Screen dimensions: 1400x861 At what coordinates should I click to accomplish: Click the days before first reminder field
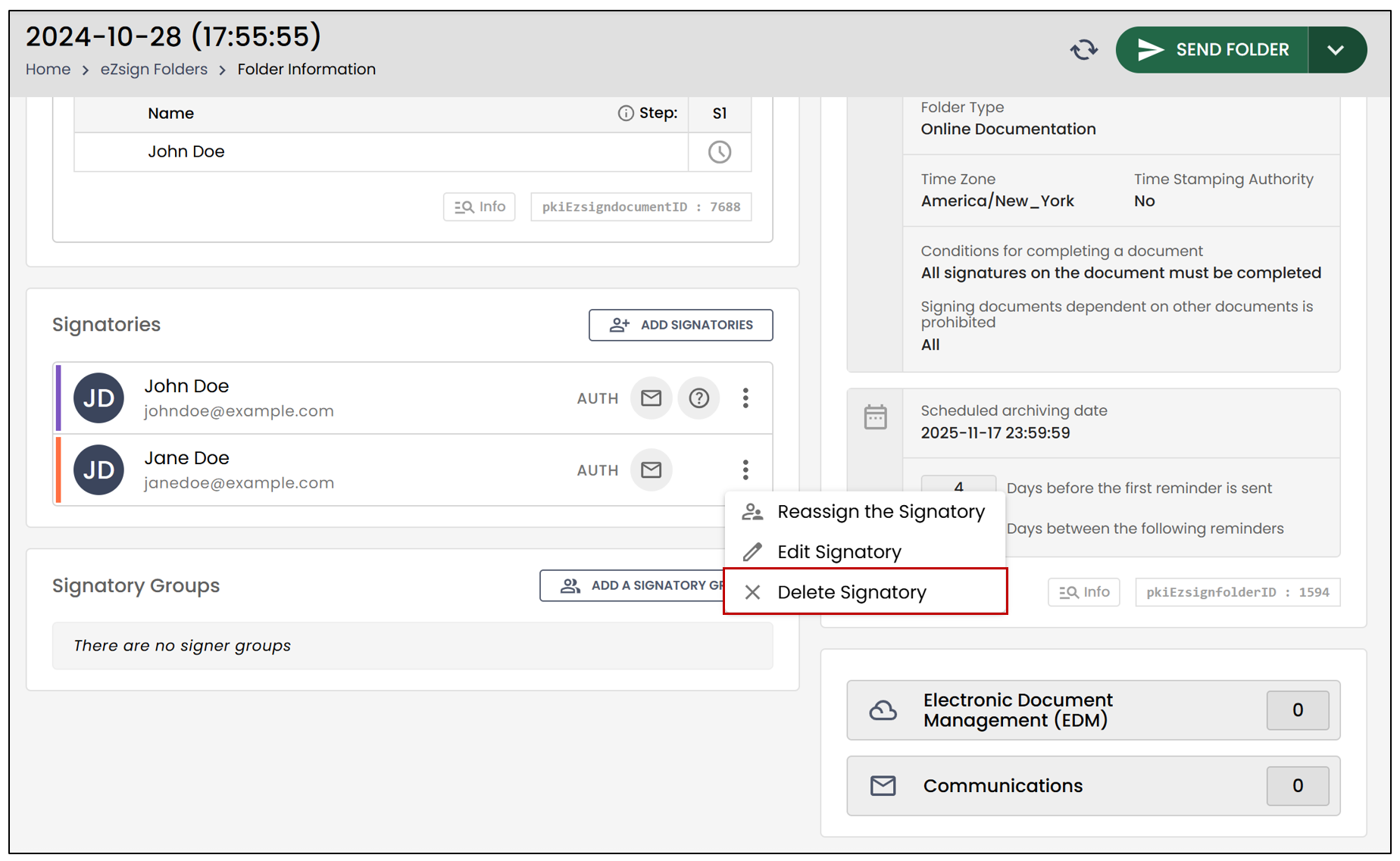958,485
